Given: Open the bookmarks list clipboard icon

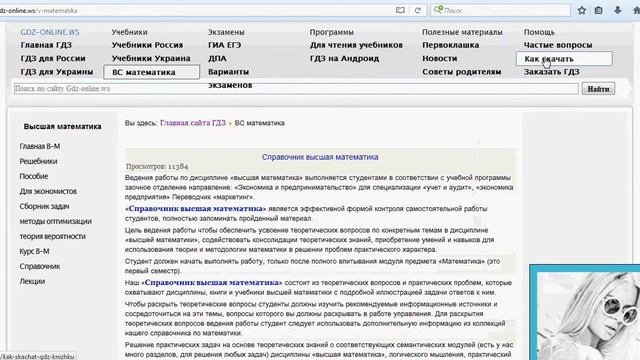Looking at the screenshot, I should click(598, 11).
